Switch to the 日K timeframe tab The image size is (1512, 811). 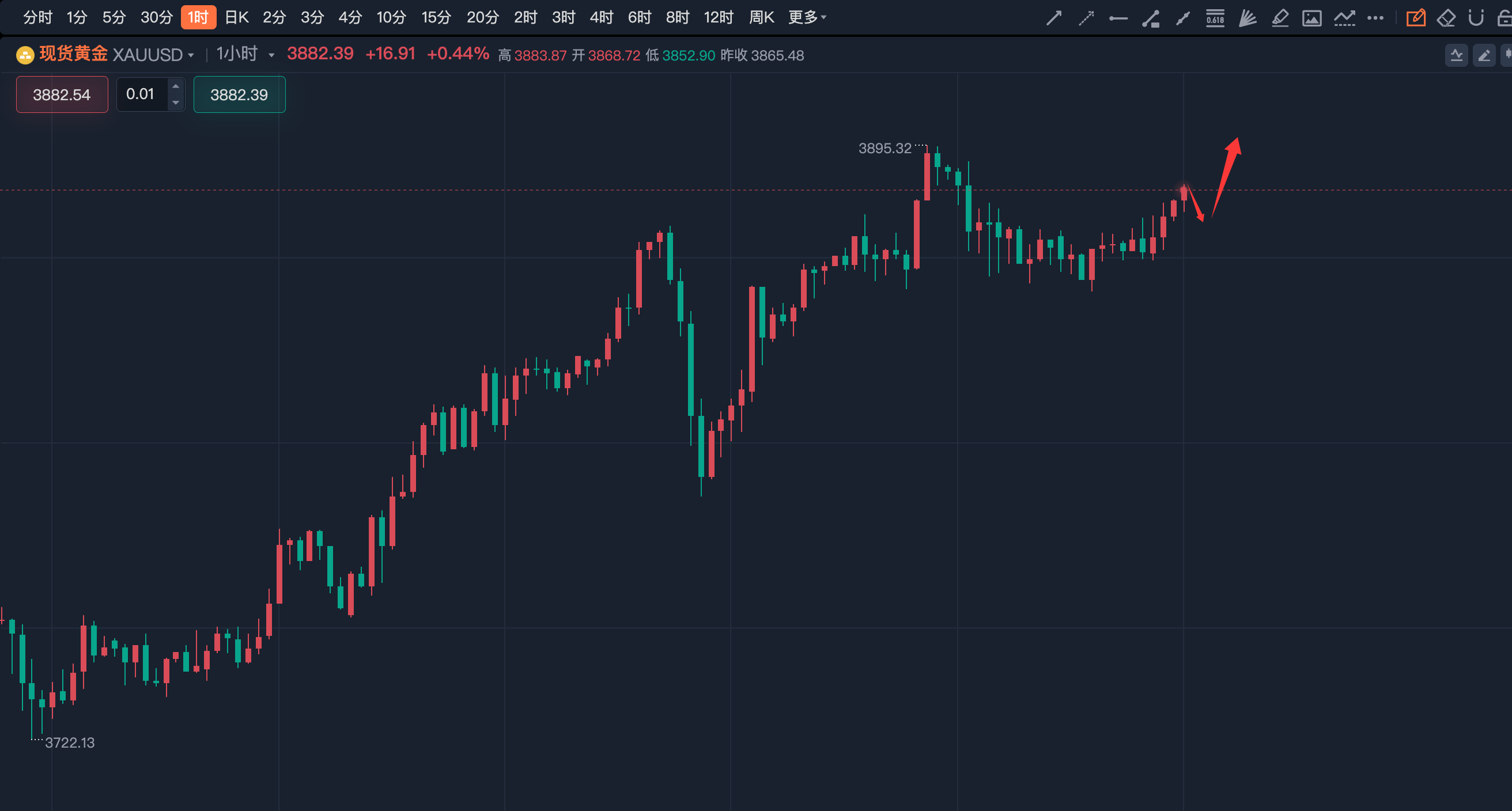[237, 18]
